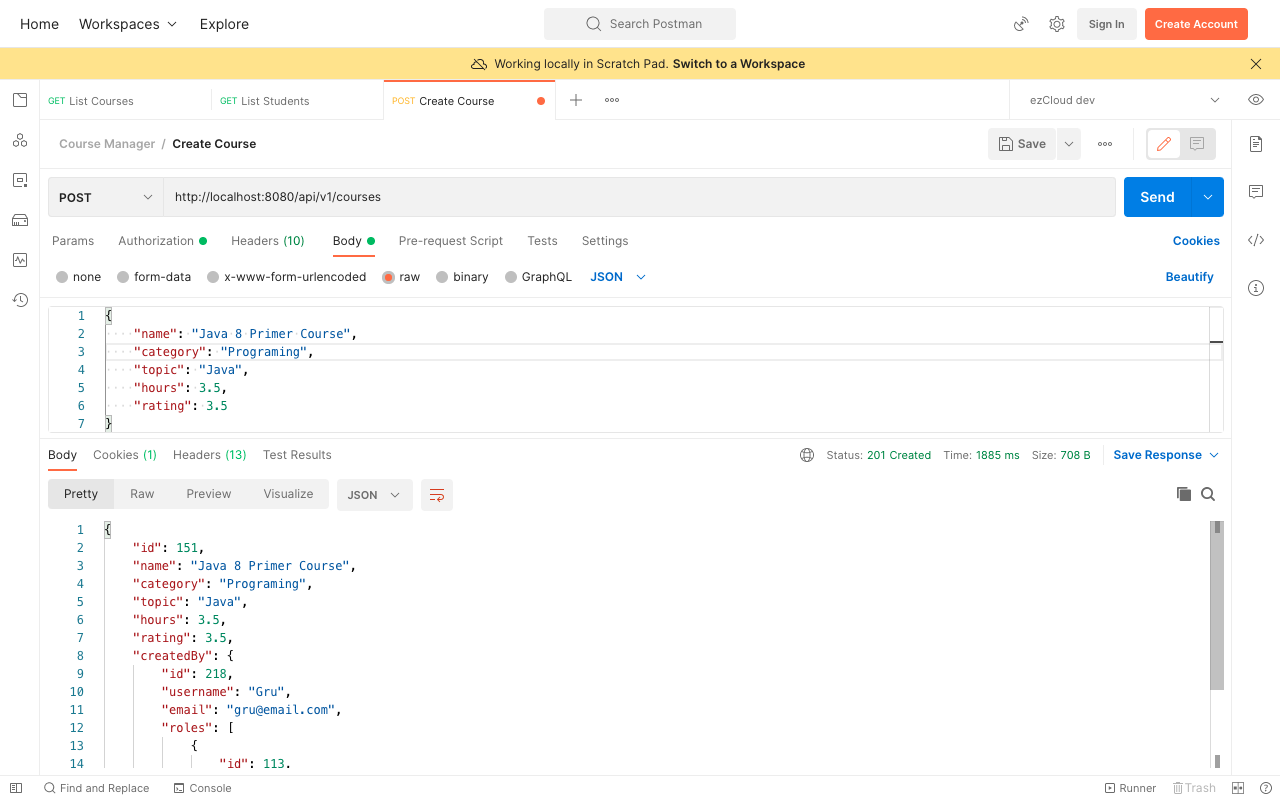Click Switch to a Workspace link

coord(739,64)
